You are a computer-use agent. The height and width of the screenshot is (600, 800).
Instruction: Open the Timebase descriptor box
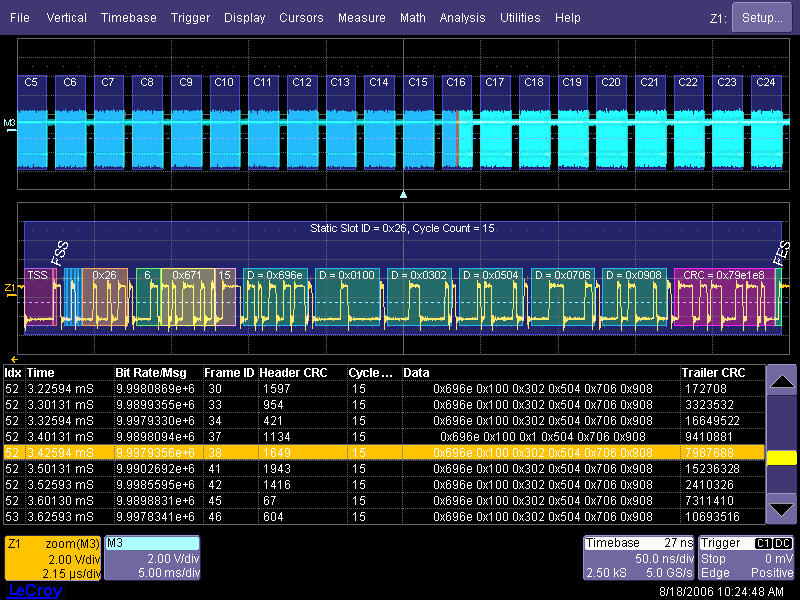[x=640, y=557]
